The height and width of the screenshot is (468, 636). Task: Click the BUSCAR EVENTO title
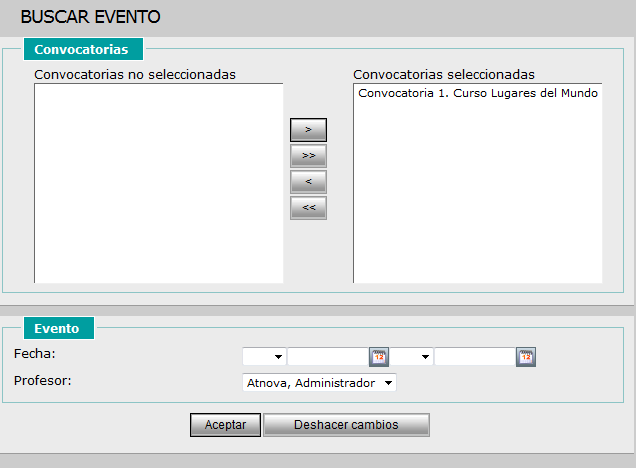90,17
